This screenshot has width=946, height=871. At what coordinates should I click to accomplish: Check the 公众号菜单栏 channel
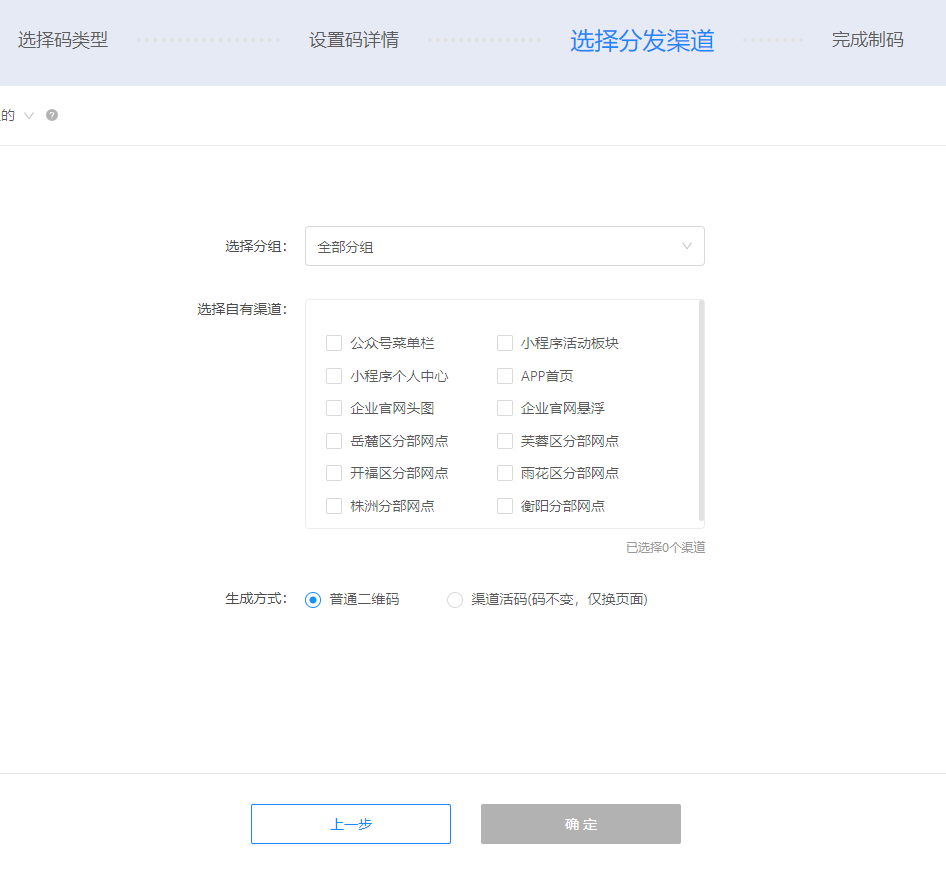point(334,343)
